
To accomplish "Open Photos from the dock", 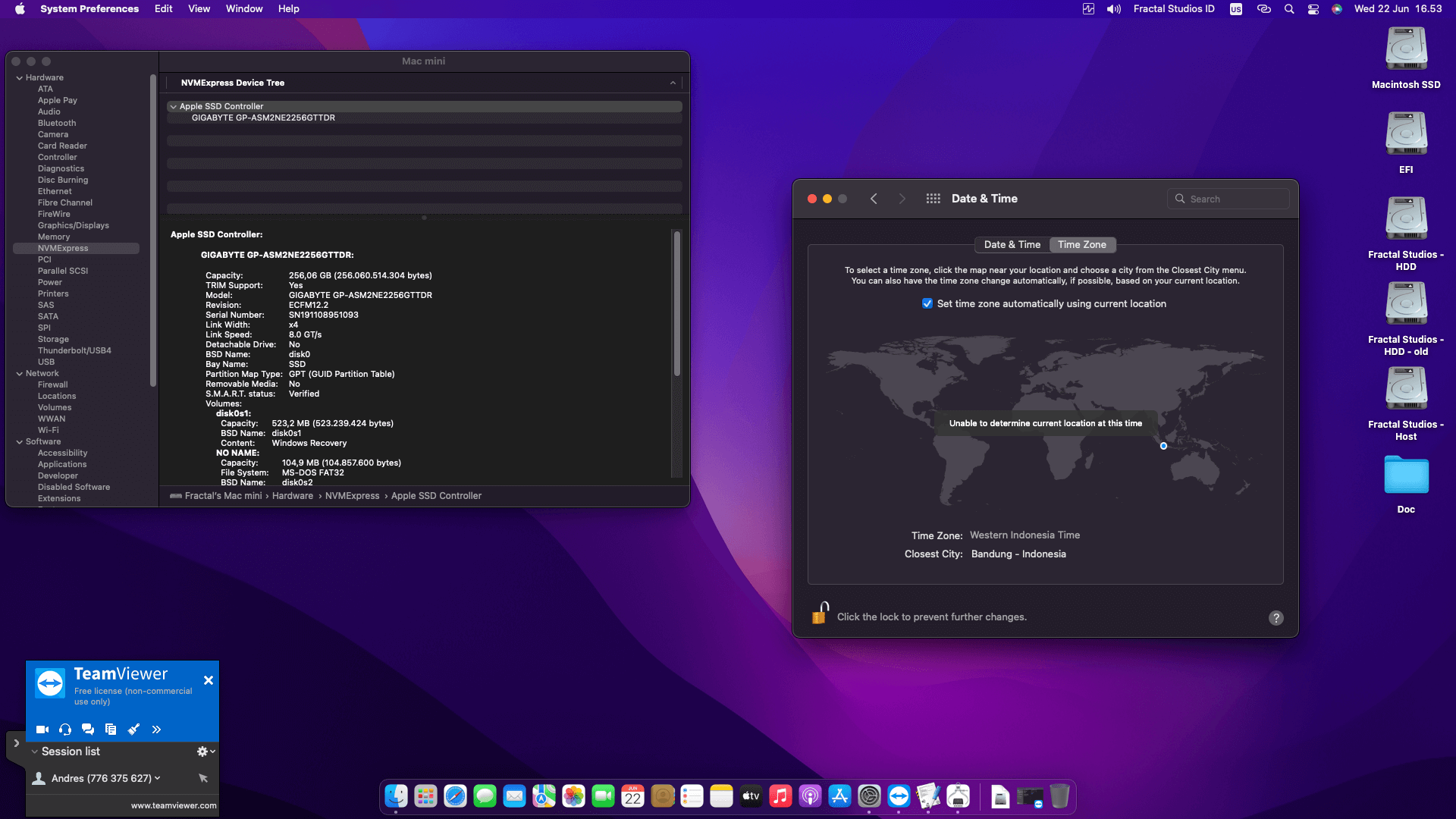I will pyautogui.click(x=573, y=796).
